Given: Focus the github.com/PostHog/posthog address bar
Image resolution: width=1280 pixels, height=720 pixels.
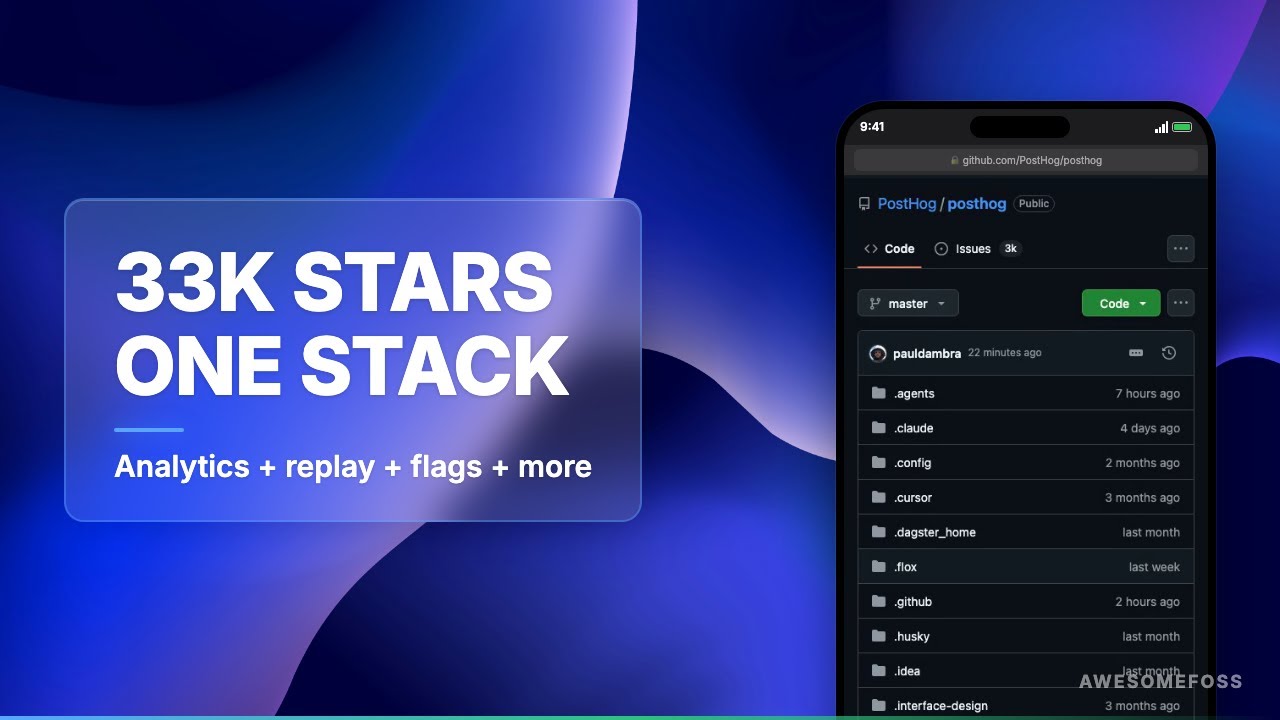Looking at the screenshot, I should click(x=1026, y=160).
